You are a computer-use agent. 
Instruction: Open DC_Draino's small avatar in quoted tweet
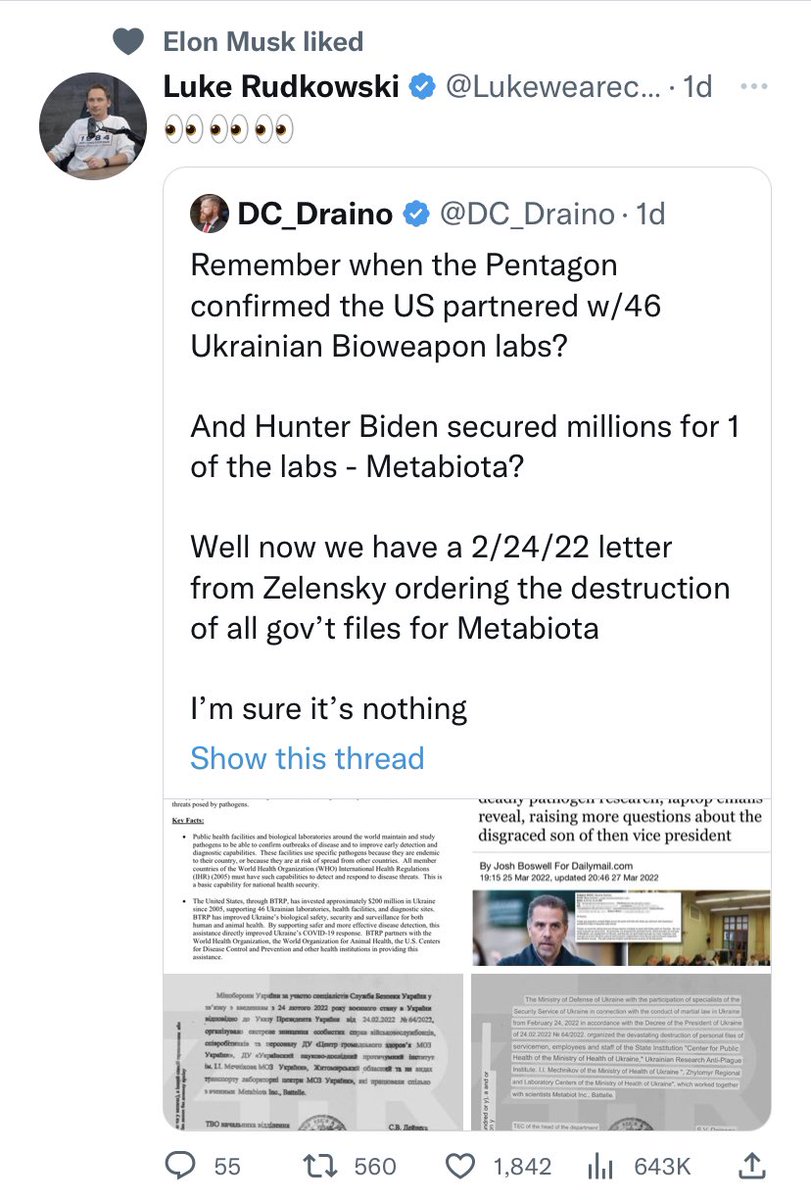click(210, 213)
